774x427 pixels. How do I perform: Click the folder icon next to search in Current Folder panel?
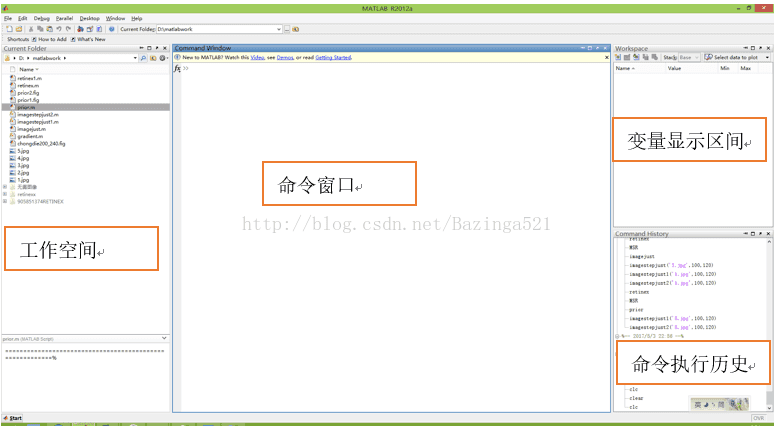point(153,58)
